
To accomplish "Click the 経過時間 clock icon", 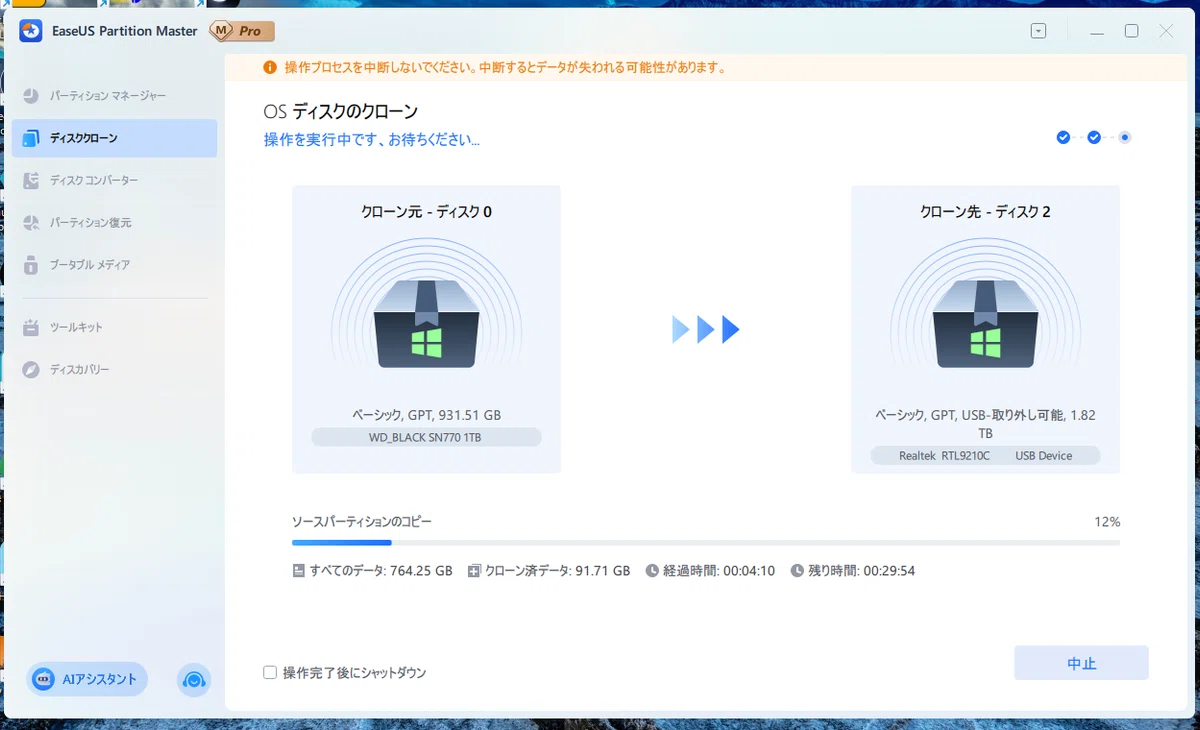I will (x=652, y=571).
